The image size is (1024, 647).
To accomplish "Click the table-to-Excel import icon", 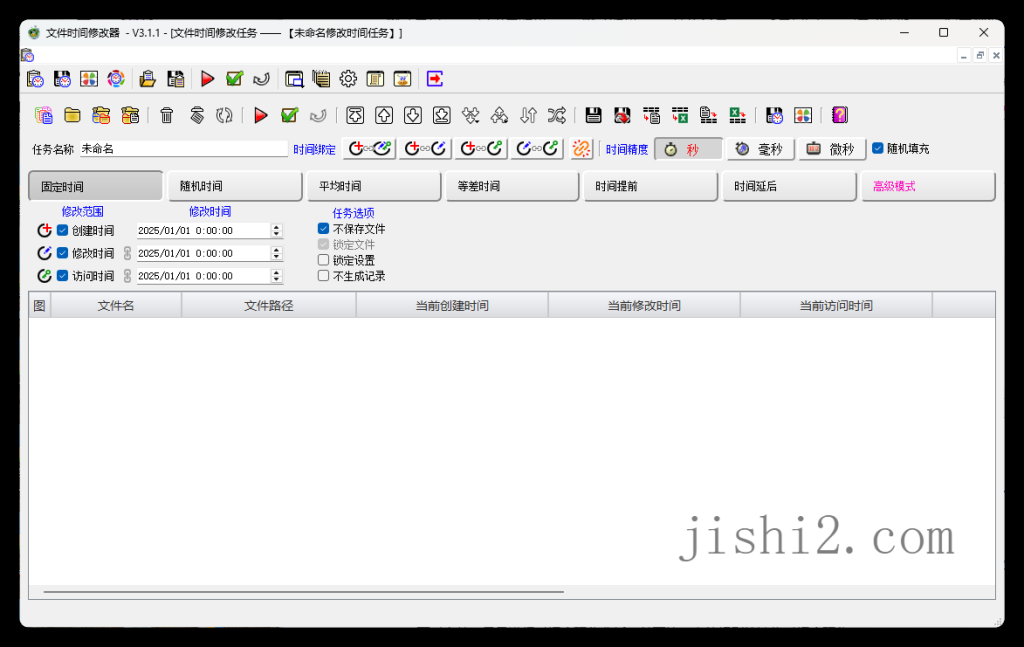I will coord(680,116).
